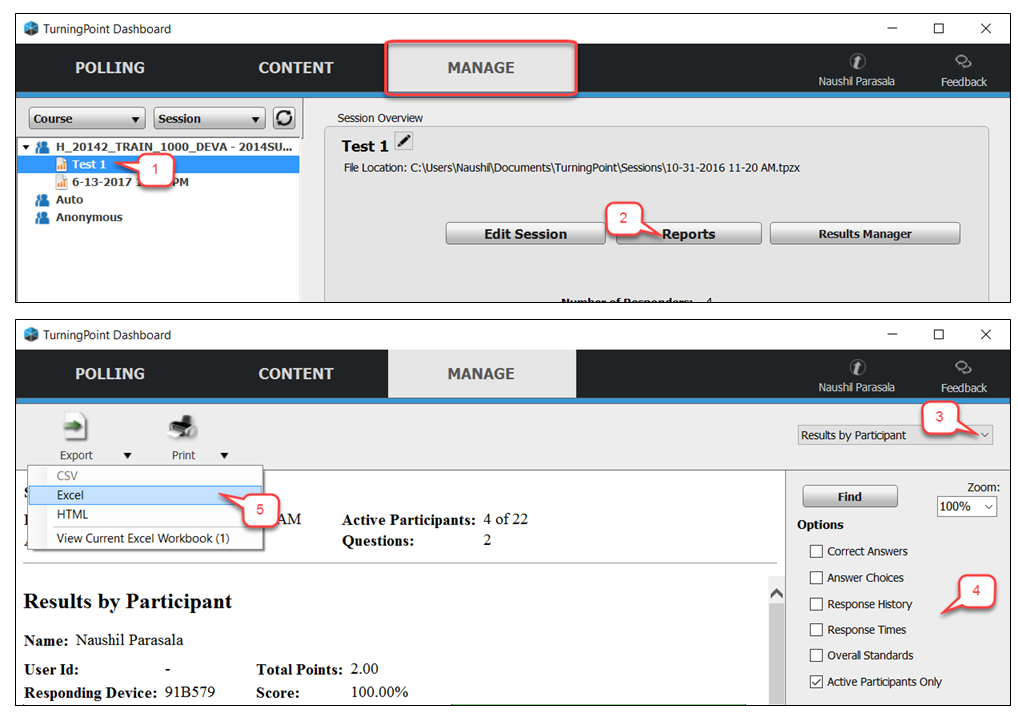Enable the Correct Answers checkbox
The width and height of the screenshot is (1018, 720).
(816, 551)
